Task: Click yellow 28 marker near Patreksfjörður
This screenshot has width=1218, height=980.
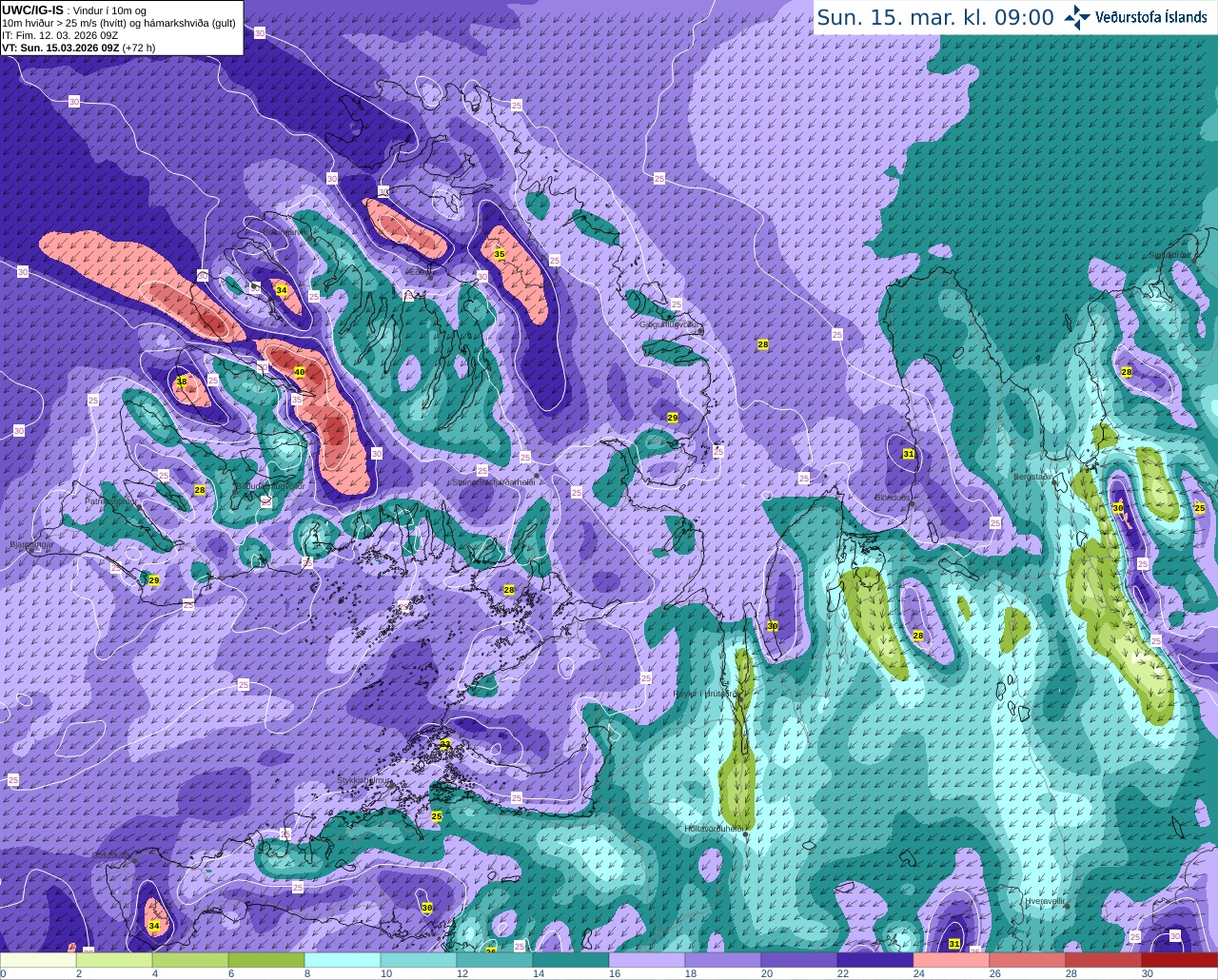Action: click(200, 490)
